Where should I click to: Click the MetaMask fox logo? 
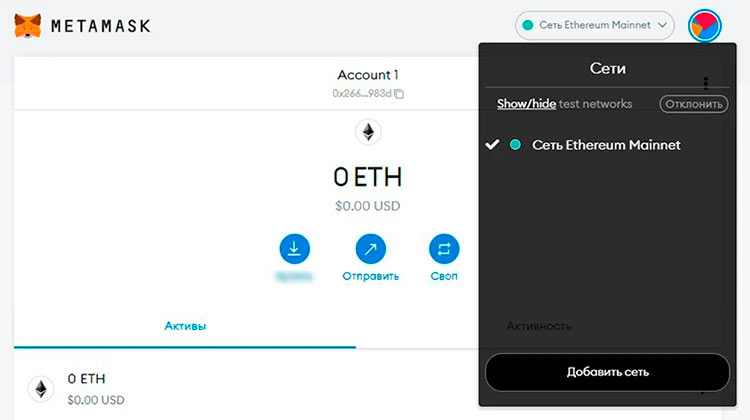(x=28, y=25)
